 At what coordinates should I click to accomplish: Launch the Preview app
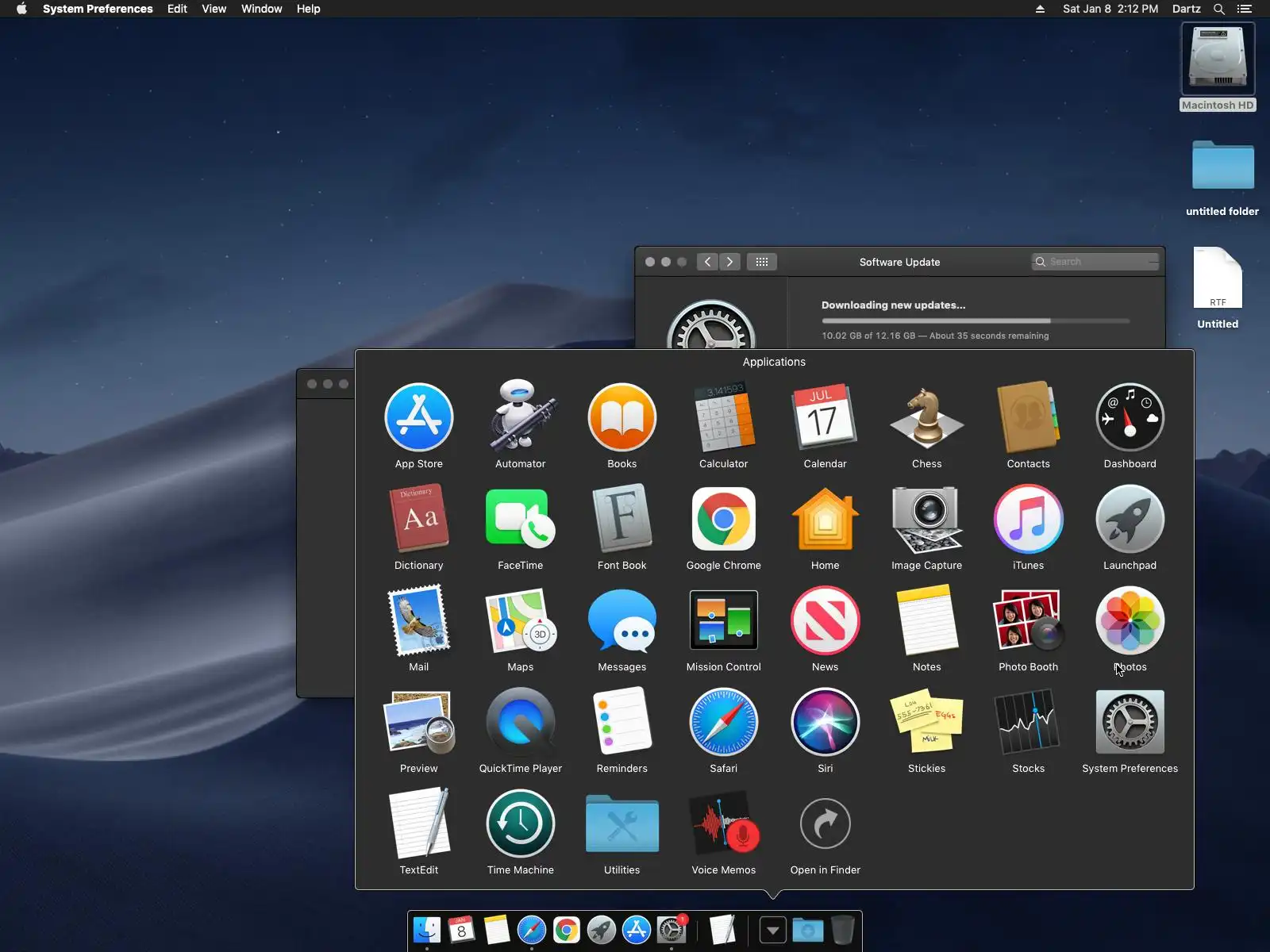(x=419, y=723)
